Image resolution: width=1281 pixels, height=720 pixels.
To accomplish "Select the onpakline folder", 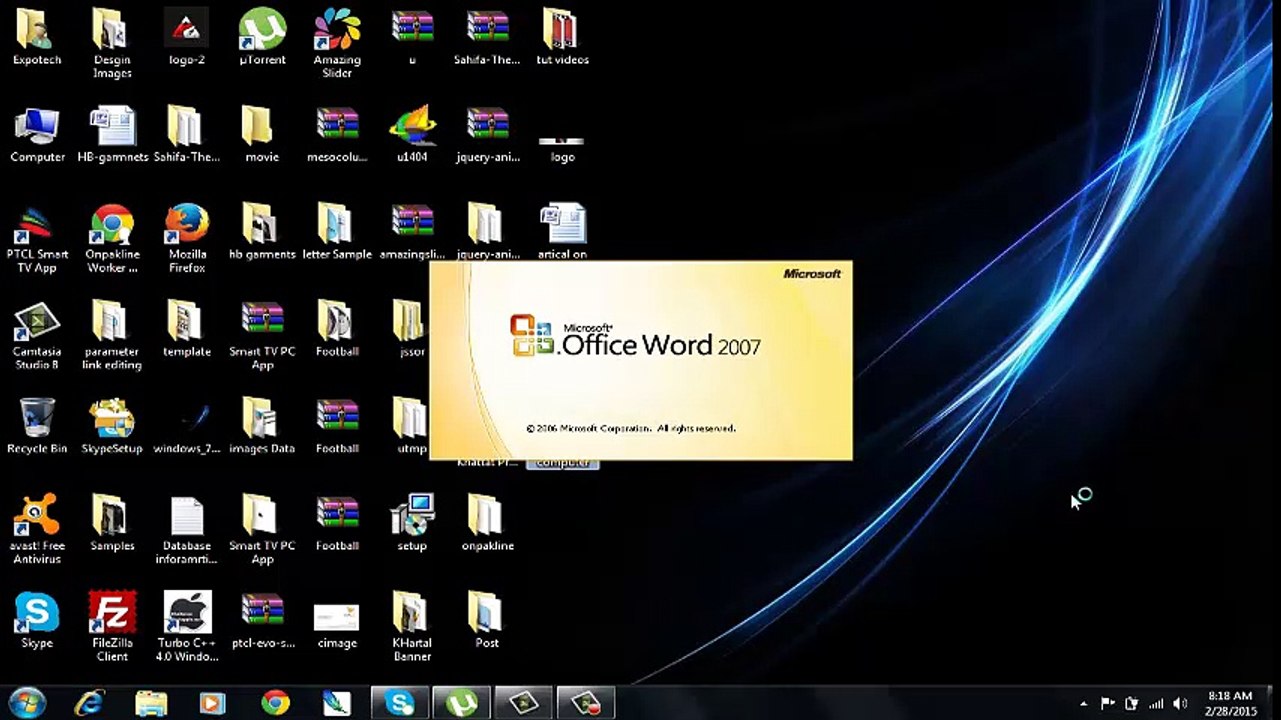I will [x=487, y=523].
